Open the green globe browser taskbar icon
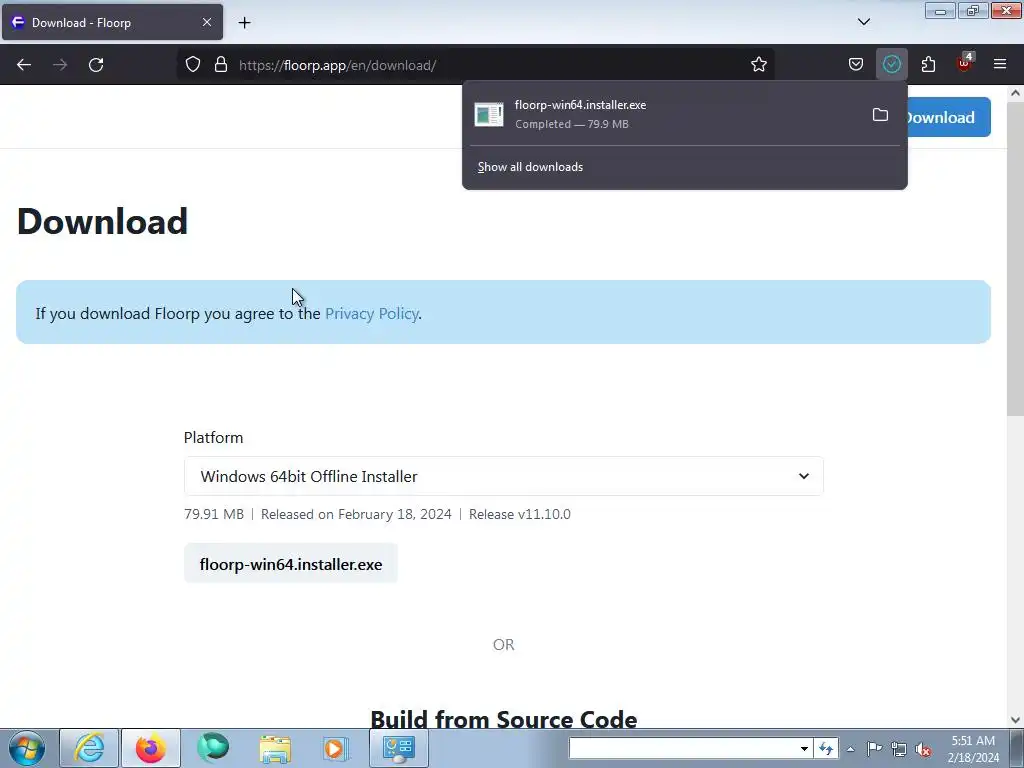Viewport: 1024px width, 768px height. click(x=213, y=748)
